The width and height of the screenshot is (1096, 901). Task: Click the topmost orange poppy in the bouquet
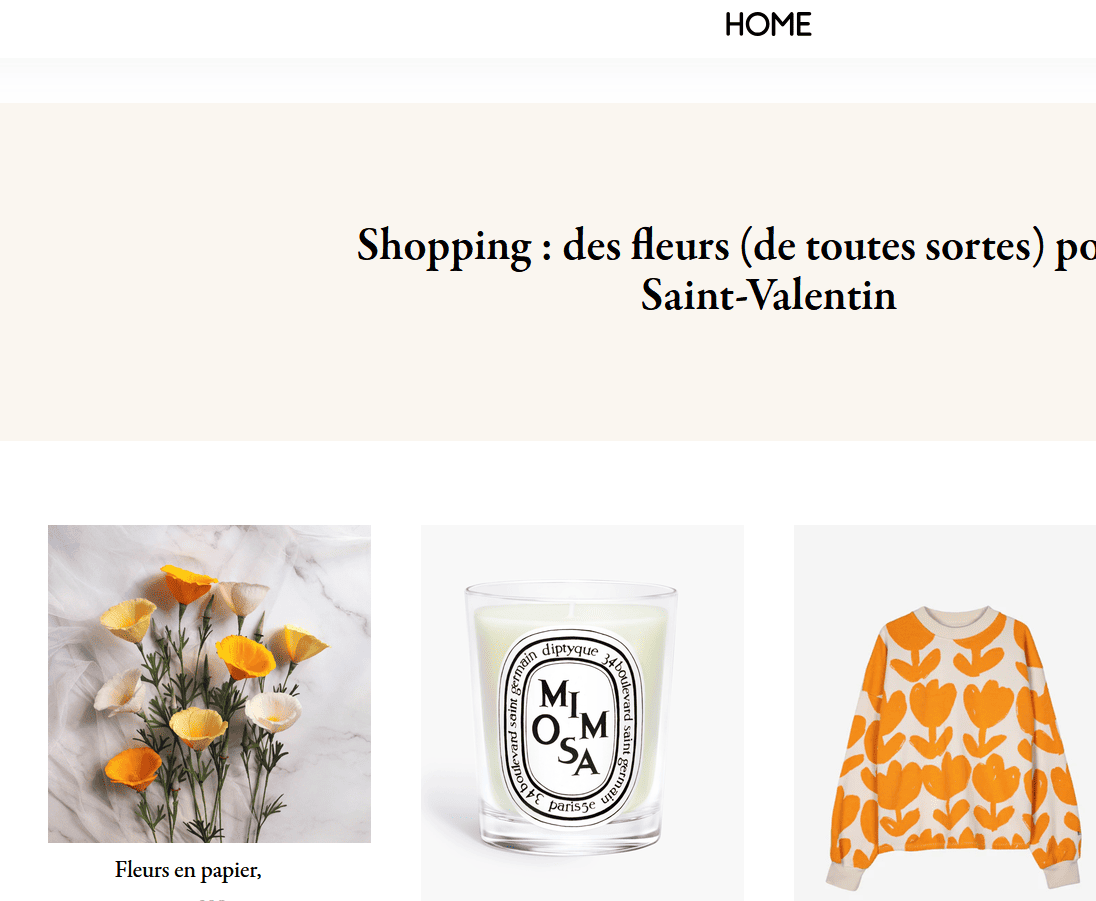[x=188, y=583]
